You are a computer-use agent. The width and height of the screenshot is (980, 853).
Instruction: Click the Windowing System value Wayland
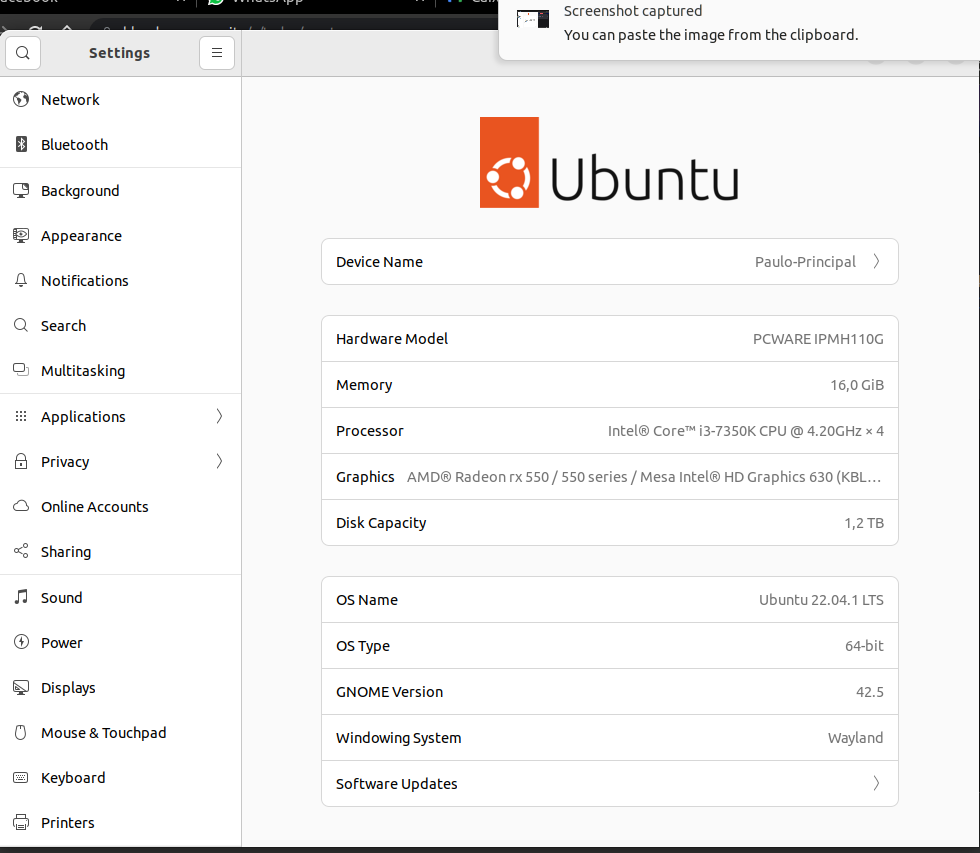(x=855, y=738)
